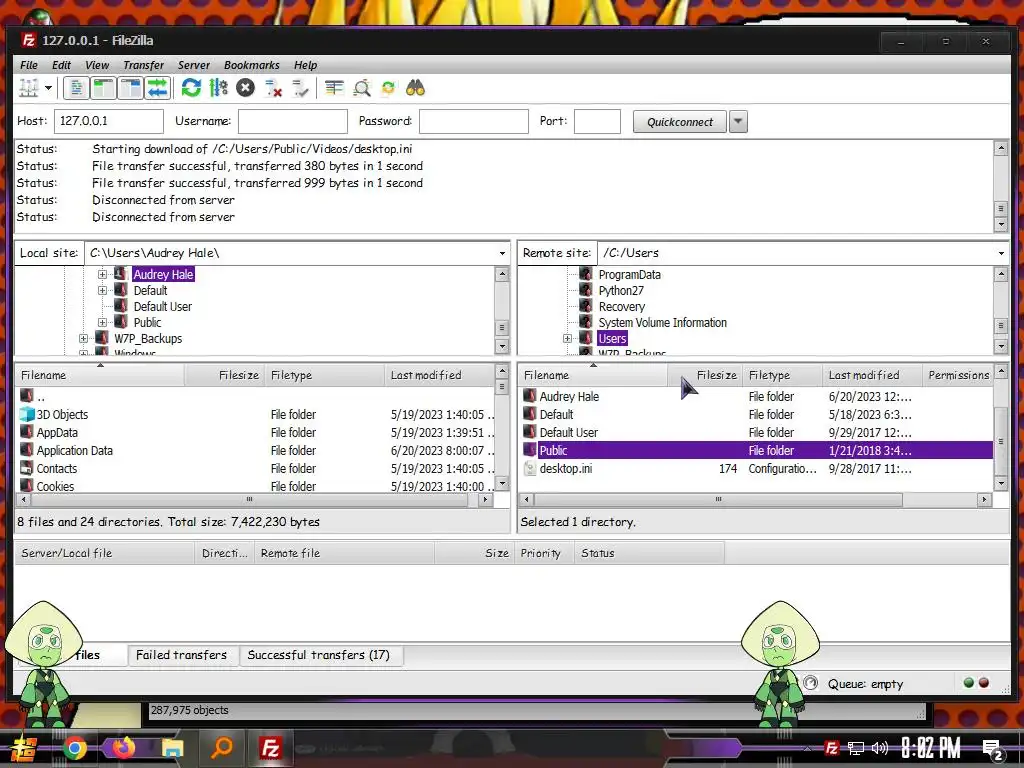The height and width of the screenshot is (768, 1024).
Task: Expand the Users folder in remote tree
Action: pos(568,338)
